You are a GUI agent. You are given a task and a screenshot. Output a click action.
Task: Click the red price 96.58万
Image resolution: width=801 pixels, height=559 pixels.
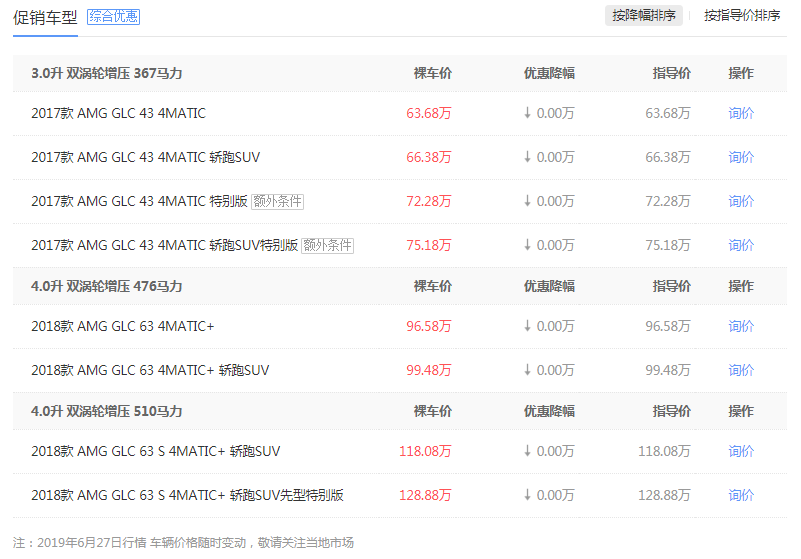429,326
